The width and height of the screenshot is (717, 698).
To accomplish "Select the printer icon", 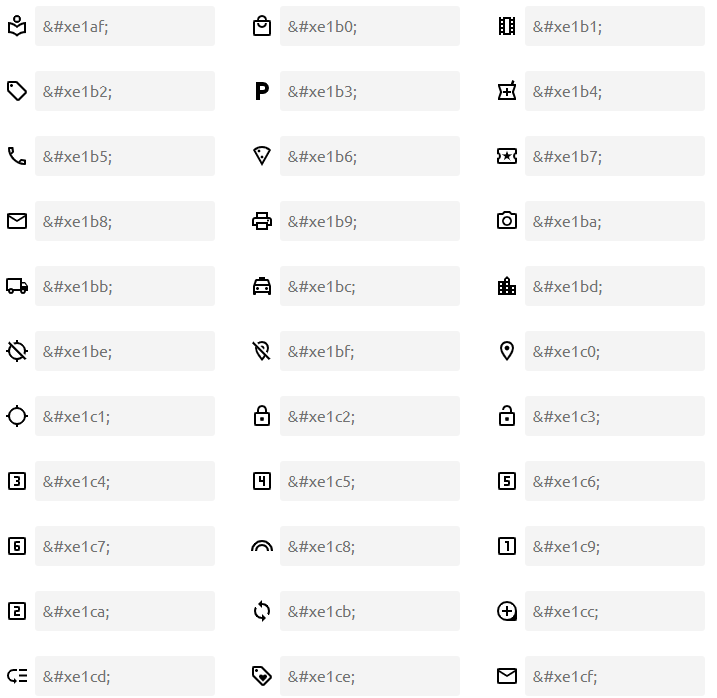I will (262, 221).
